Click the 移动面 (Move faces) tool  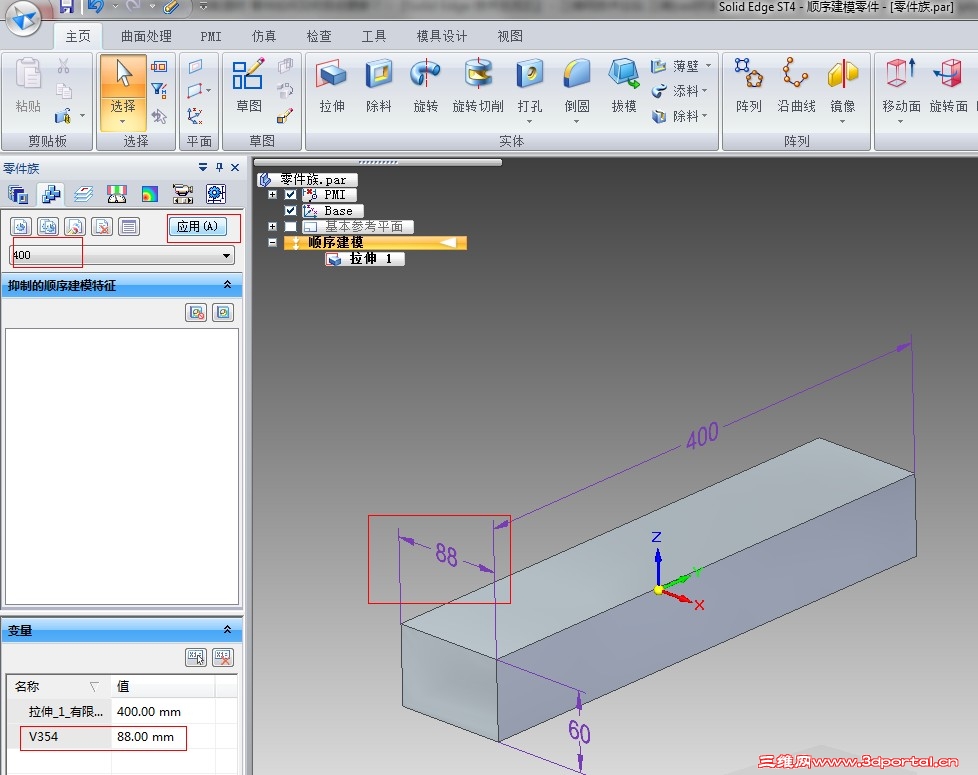click(x=901, y=86)
